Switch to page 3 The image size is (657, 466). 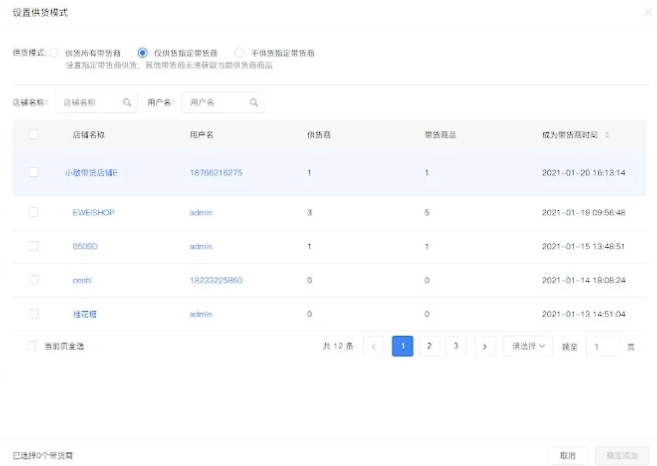tap(455, 346)
